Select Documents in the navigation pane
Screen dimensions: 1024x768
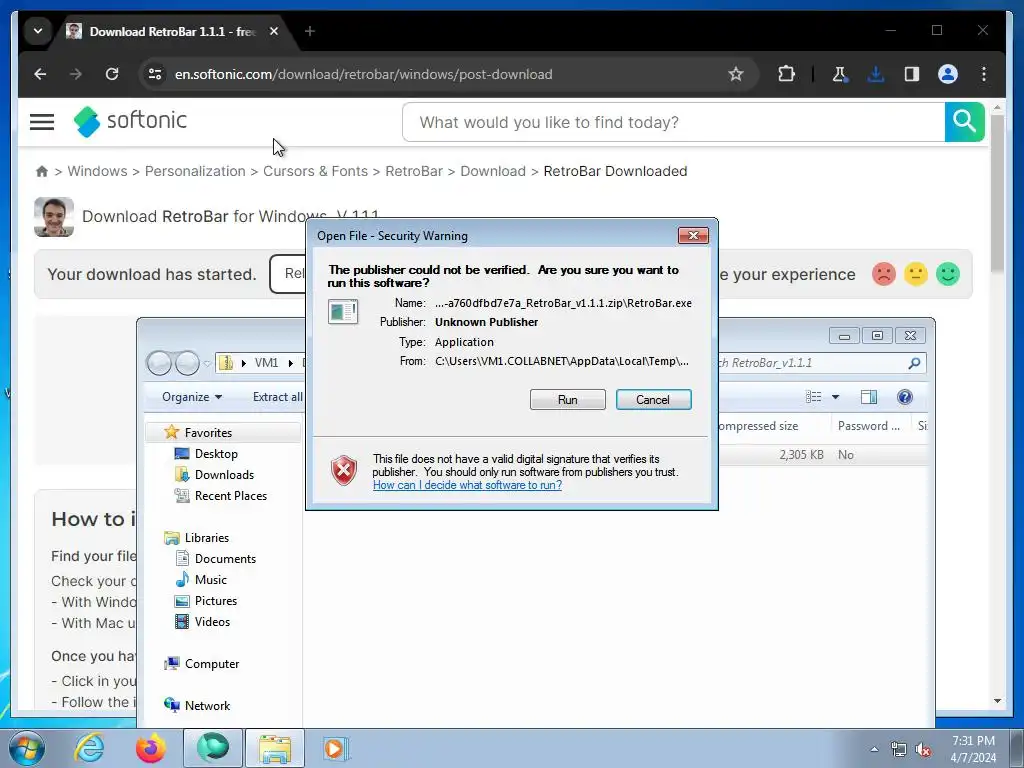click(x=225, y=559)
